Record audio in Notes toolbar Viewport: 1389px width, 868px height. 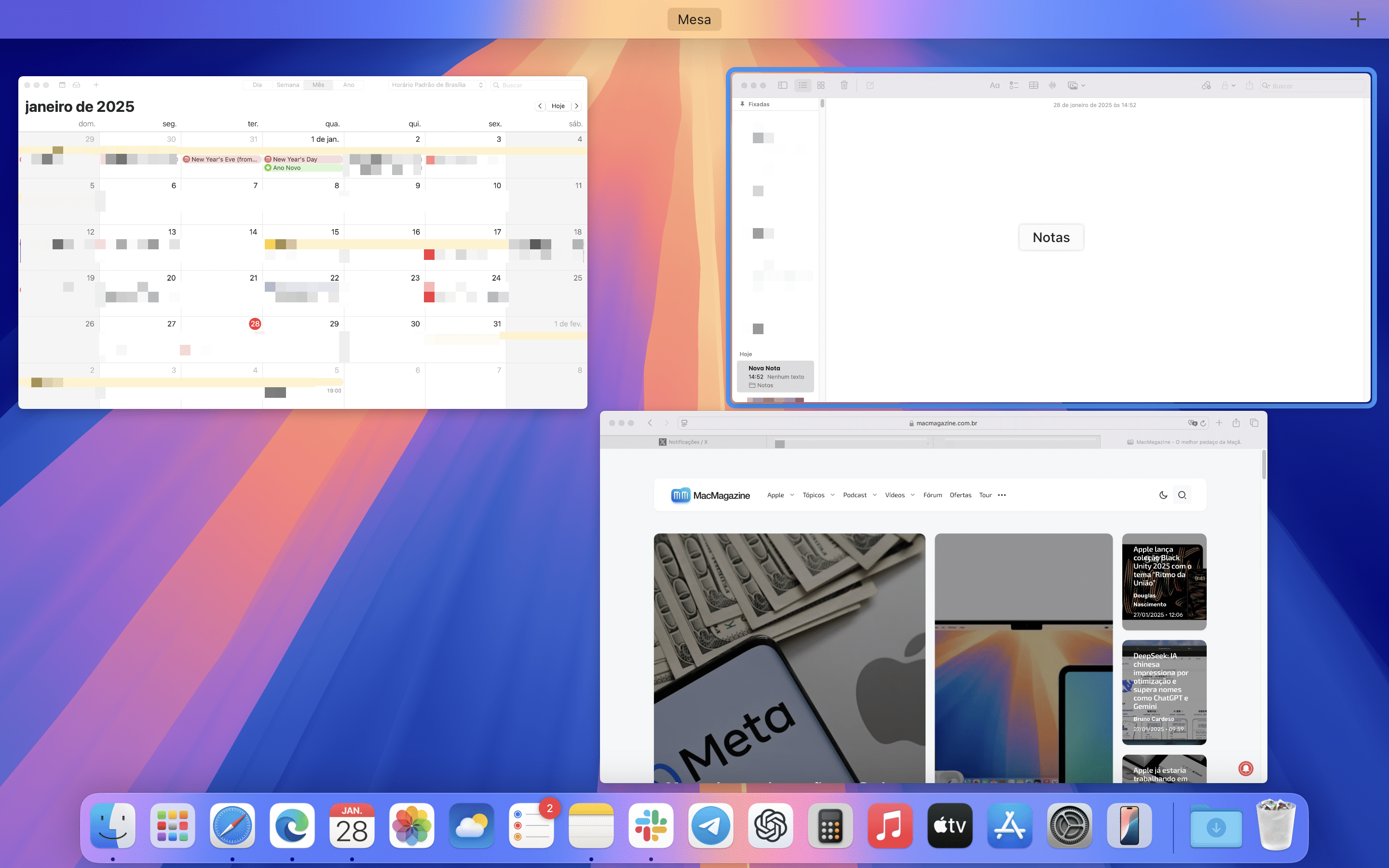coord(1053,85)
